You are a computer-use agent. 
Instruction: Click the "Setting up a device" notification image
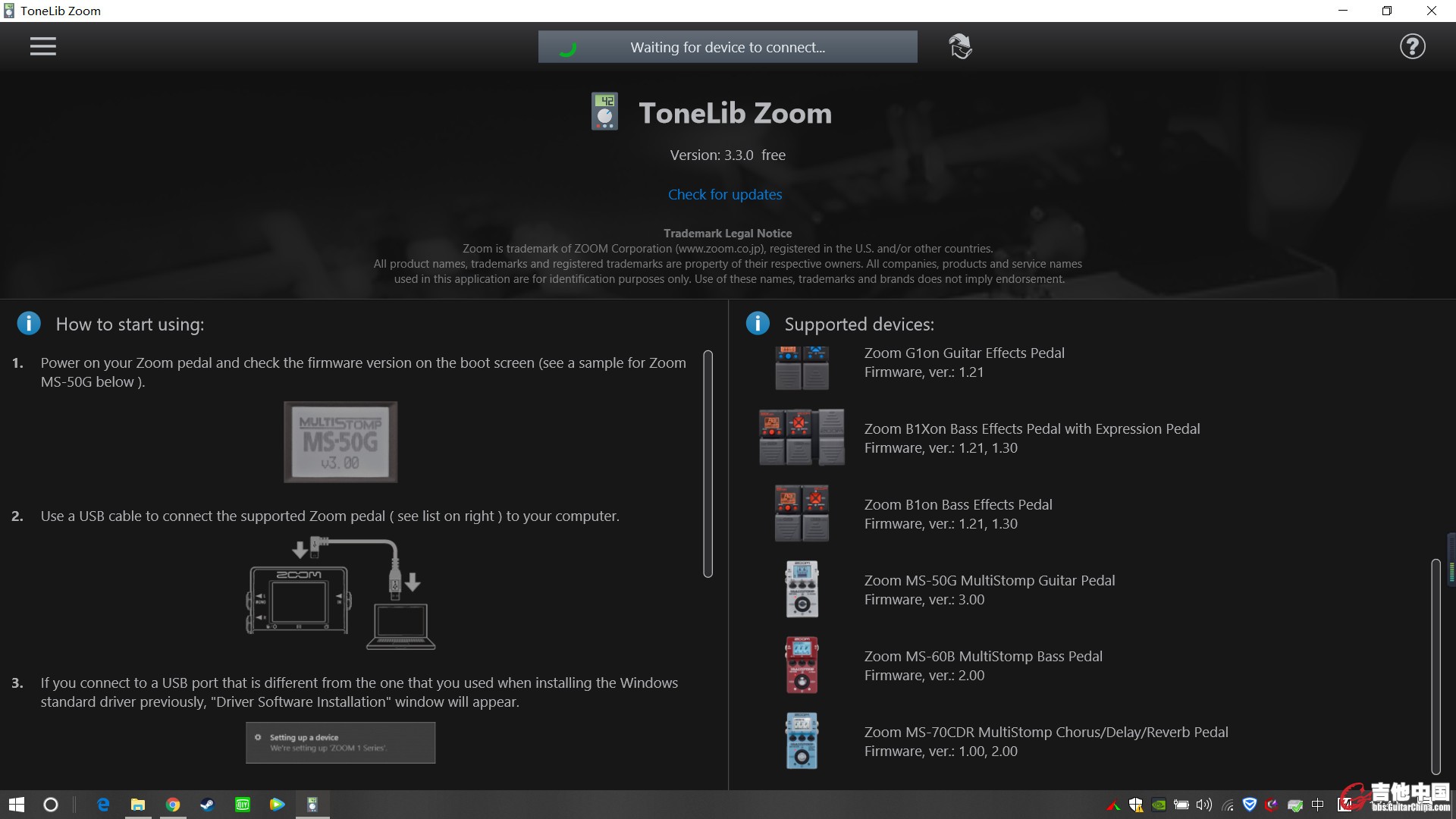point(340,742)
